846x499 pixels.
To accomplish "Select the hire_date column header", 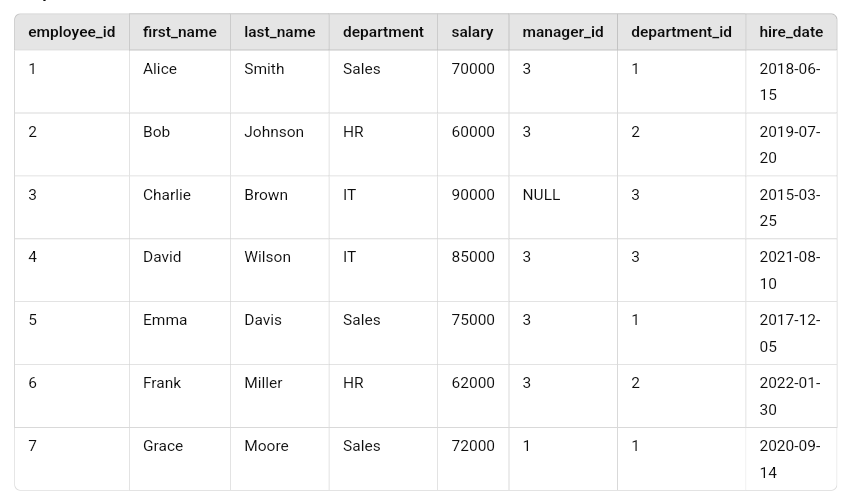I will coord(790,32).
